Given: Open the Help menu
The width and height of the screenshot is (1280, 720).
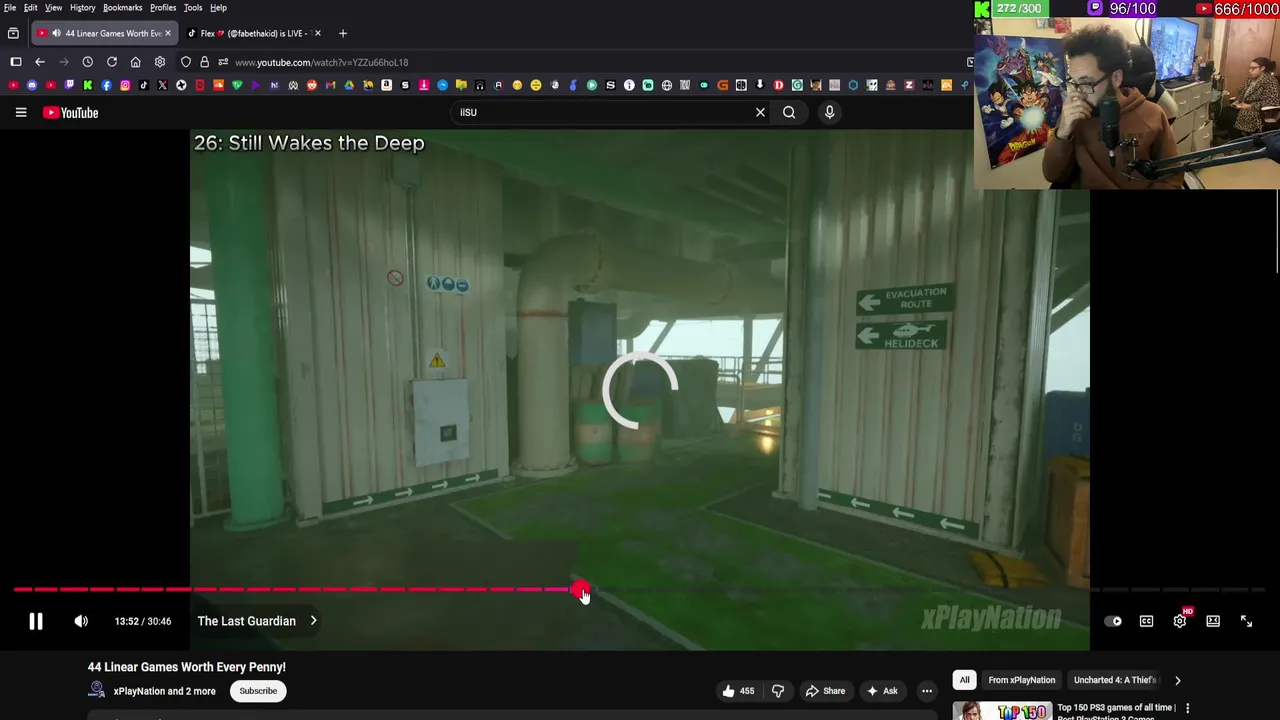Looking at the screenshot, I should click(218, 8).
